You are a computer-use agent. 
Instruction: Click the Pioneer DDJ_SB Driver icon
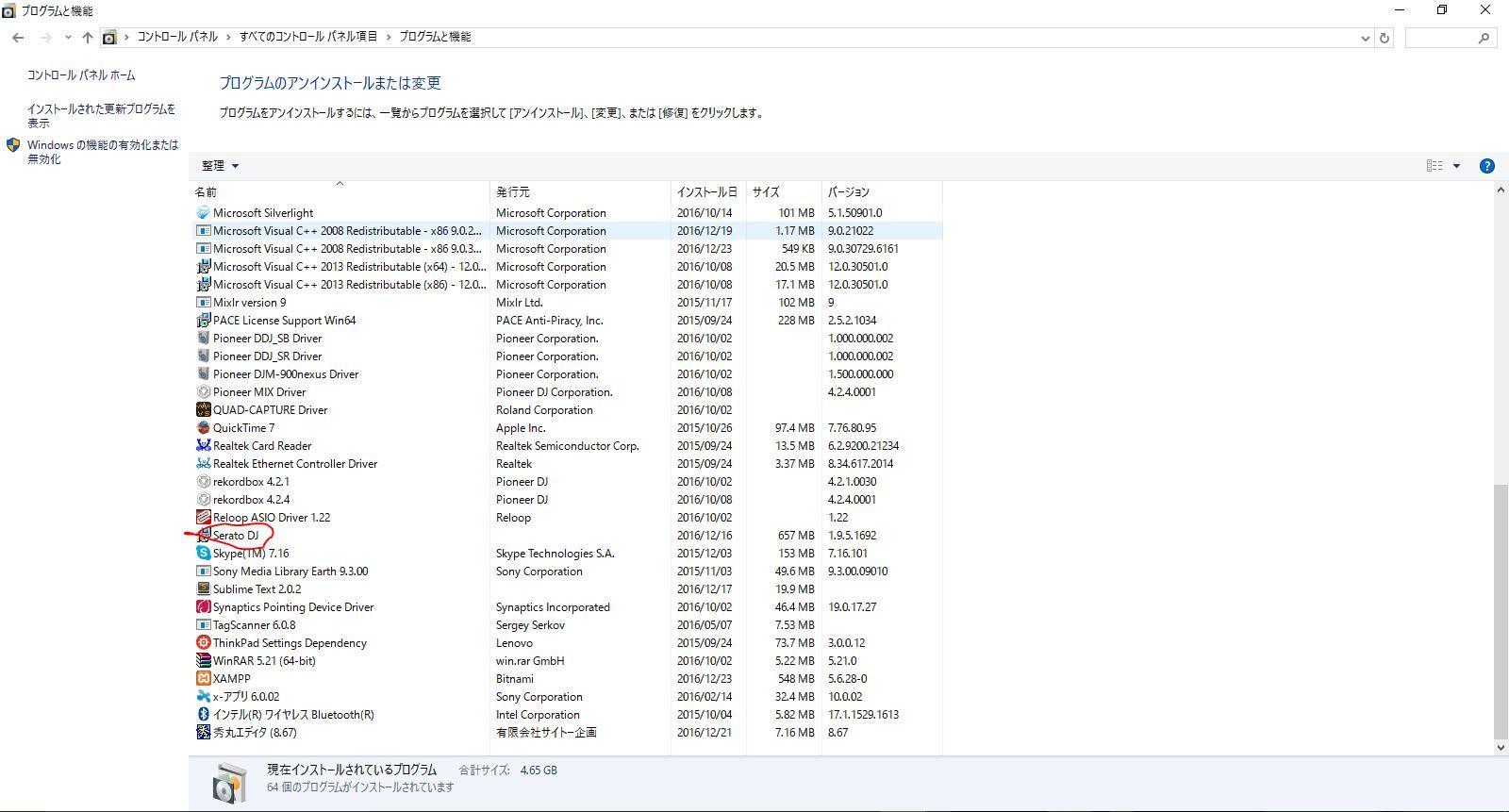tap(203, 339)
